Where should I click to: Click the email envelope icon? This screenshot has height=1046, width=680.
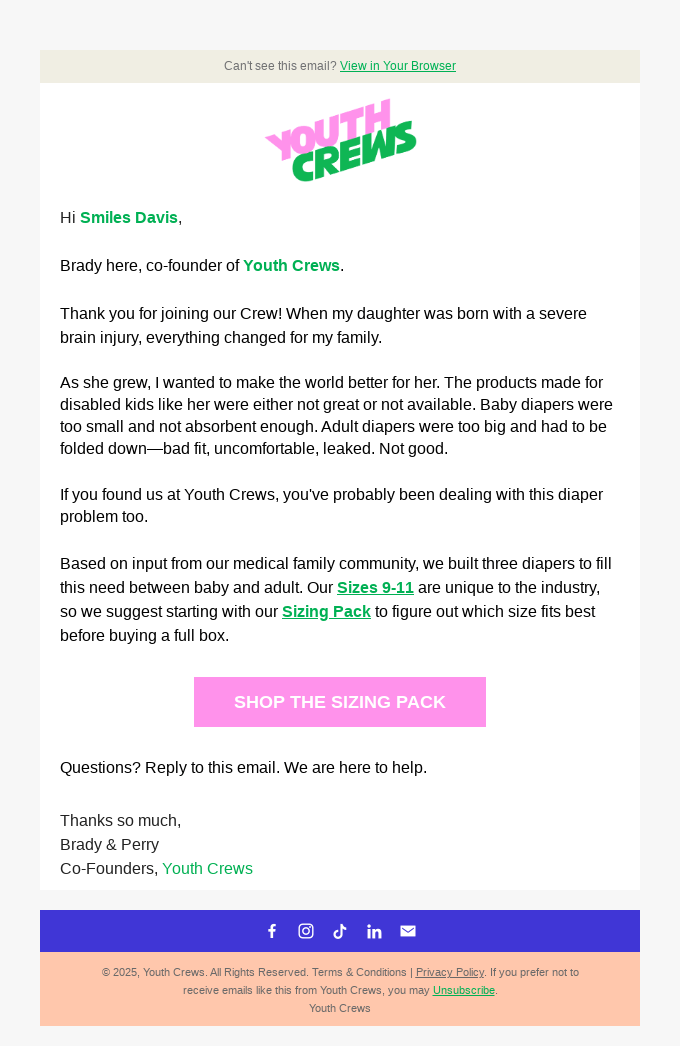408,931
